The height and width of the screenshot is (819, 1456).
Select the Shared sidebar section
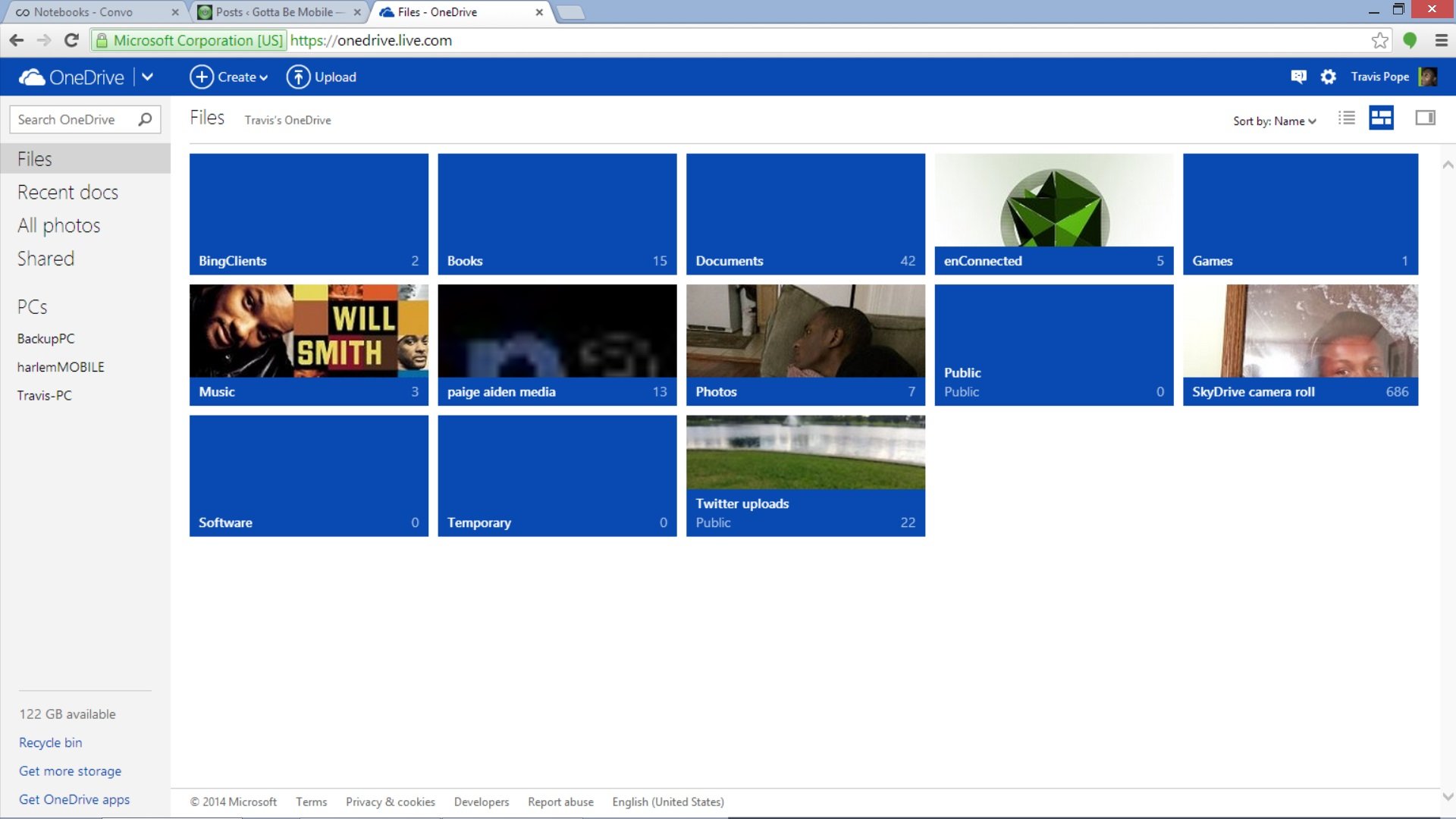point(45,259)
